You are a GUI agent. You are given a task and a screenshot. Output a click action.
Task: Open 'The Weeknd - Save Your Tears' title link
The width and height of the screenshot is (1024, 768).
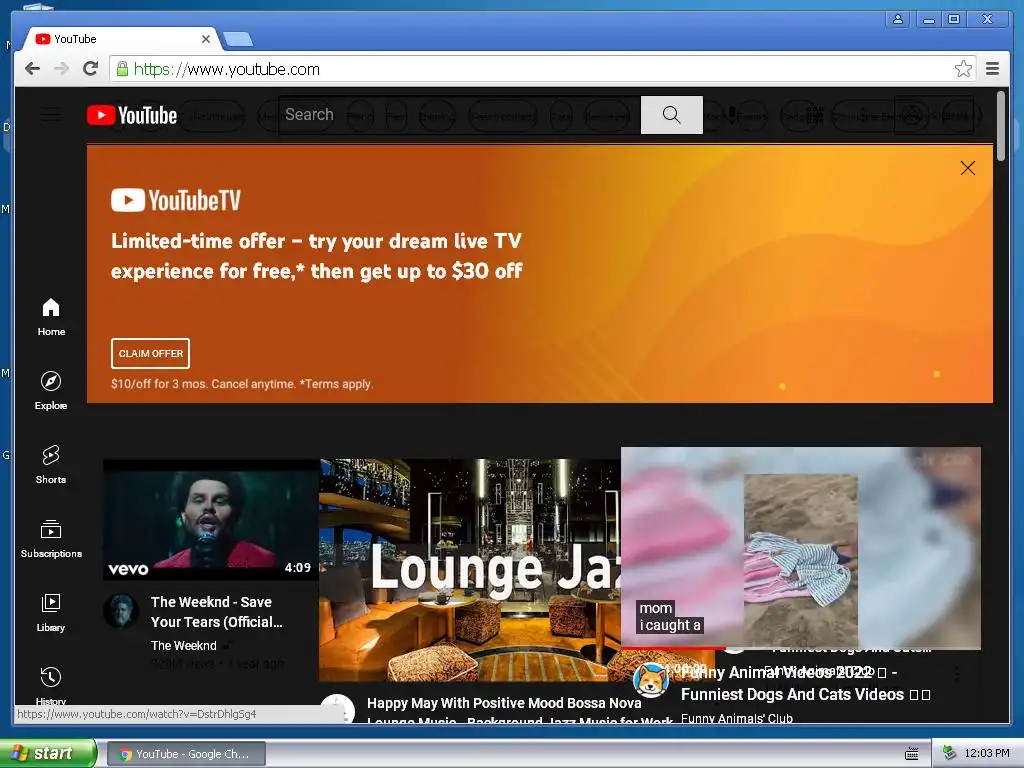[x=217, y=612]
